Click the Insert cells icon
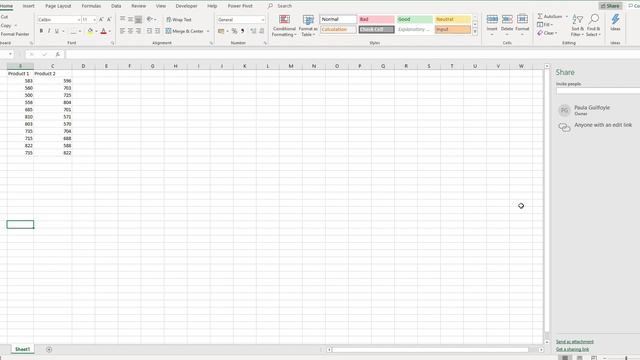Image resolution: width=640 pixels, height=360 pixels. (492, 19)
